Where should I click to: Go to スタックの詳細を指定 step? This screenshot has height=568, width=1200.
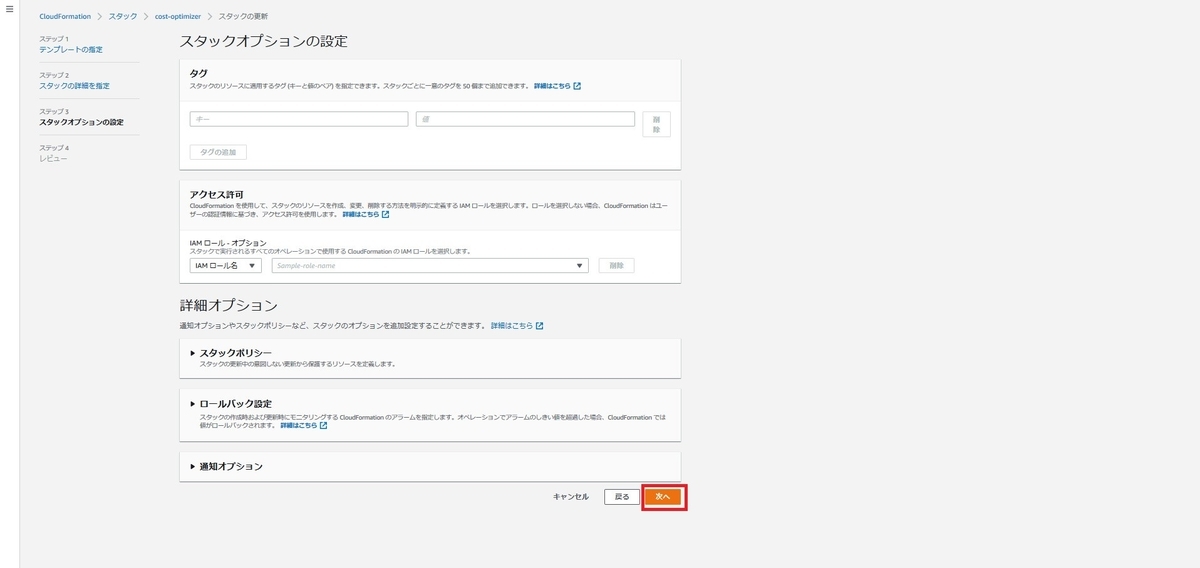coord(74,86)
